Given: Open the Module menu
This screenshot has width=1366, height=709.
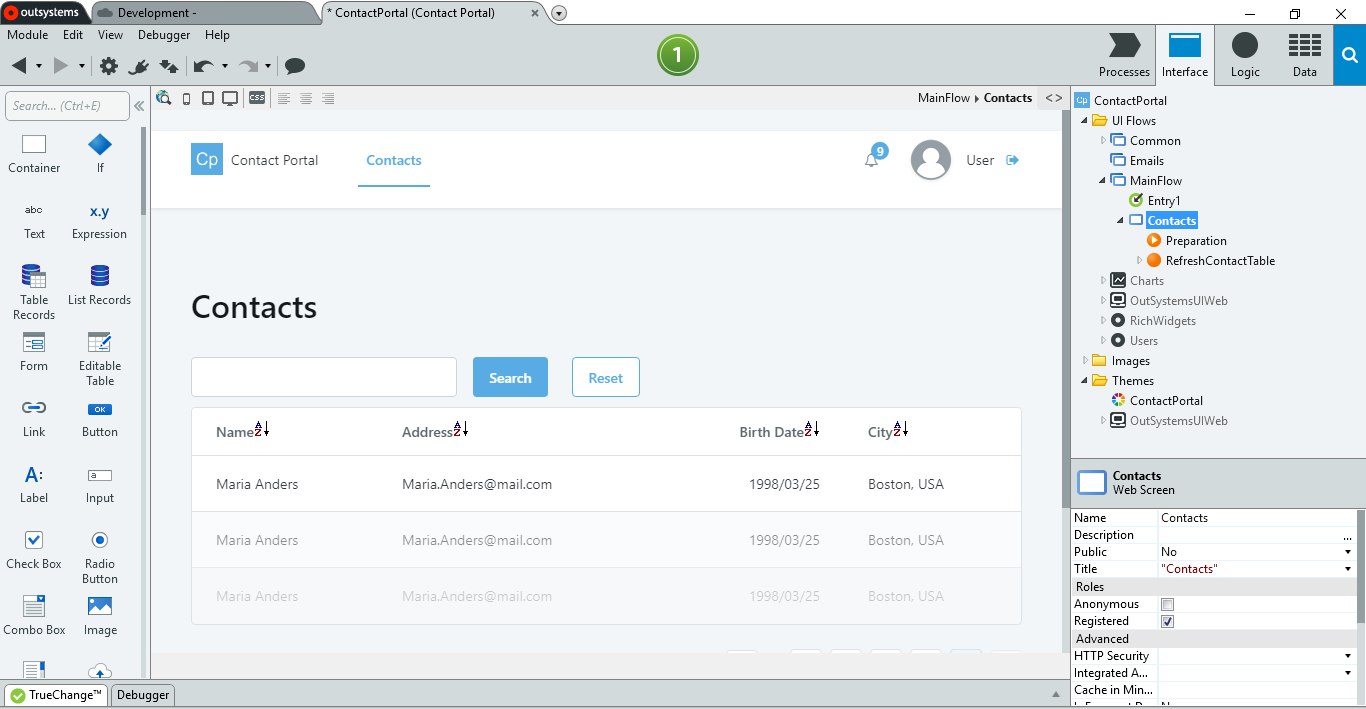Looking at the screenshot, I should tap(28, 35).
